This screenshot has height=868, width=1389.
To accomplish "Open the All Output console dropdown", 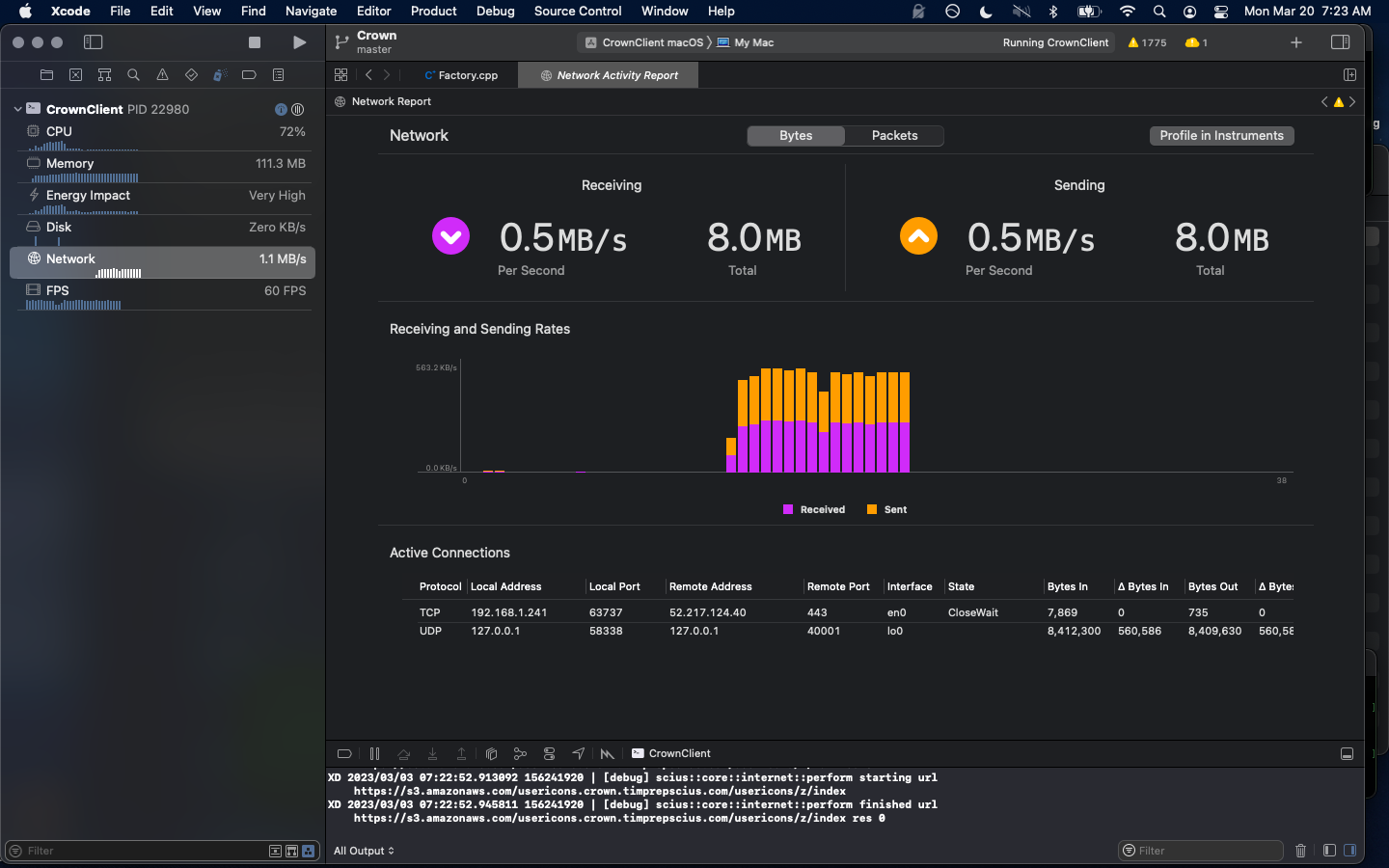I will pos(364,851).
